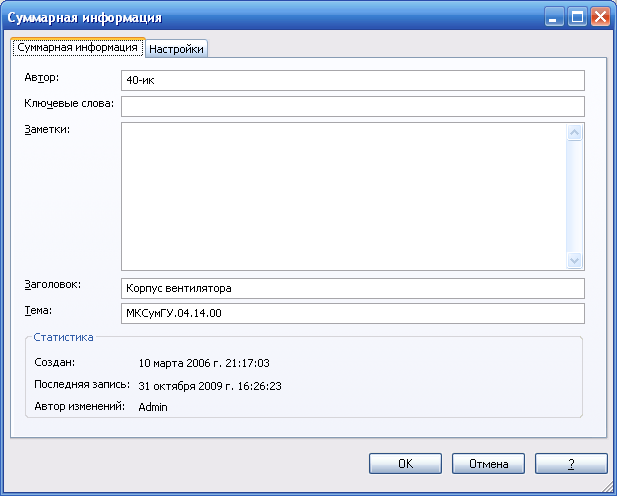
Task: Cancel changes with the Отмена button
Action: 488,464
